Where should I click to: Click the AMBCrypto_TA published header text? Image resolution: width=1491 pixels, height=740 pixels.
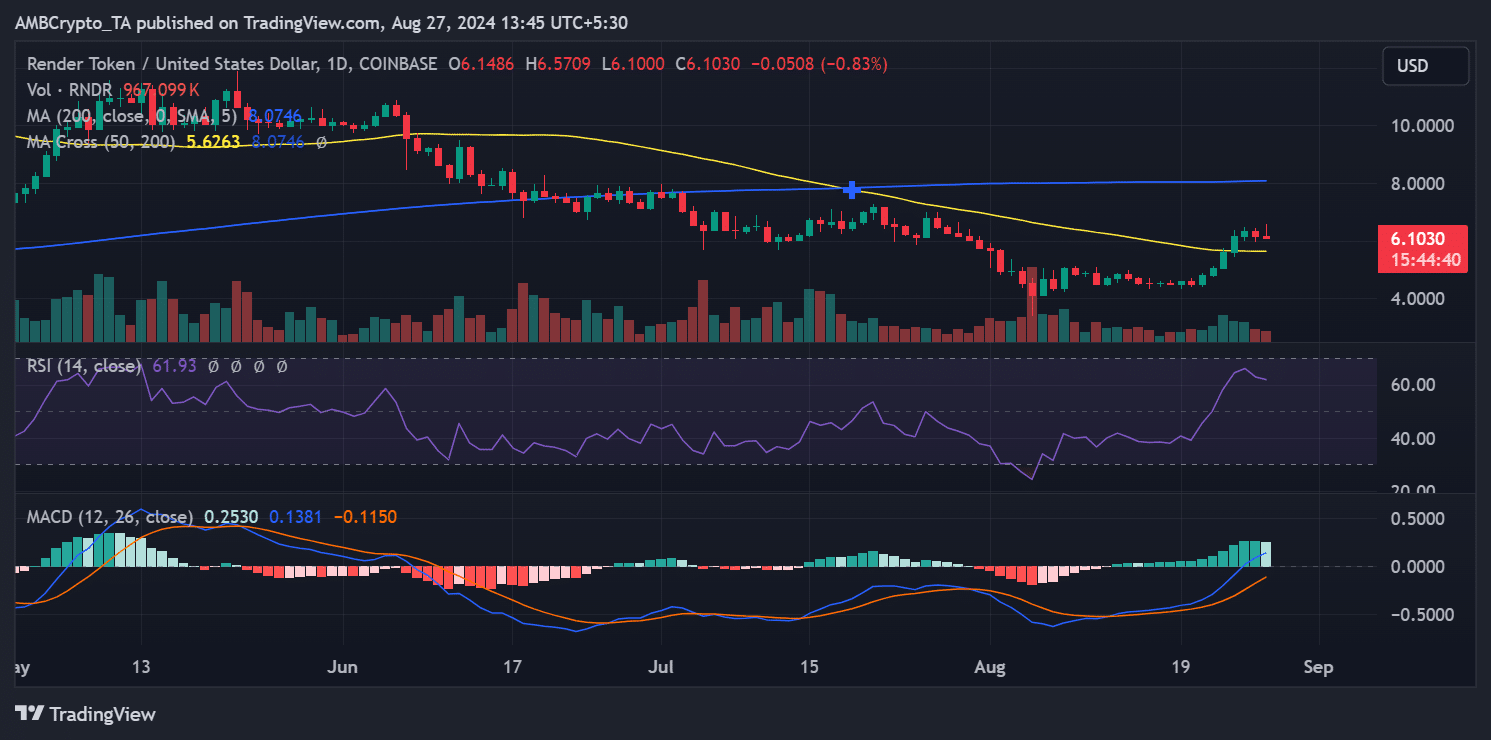(x=321, y=22)
